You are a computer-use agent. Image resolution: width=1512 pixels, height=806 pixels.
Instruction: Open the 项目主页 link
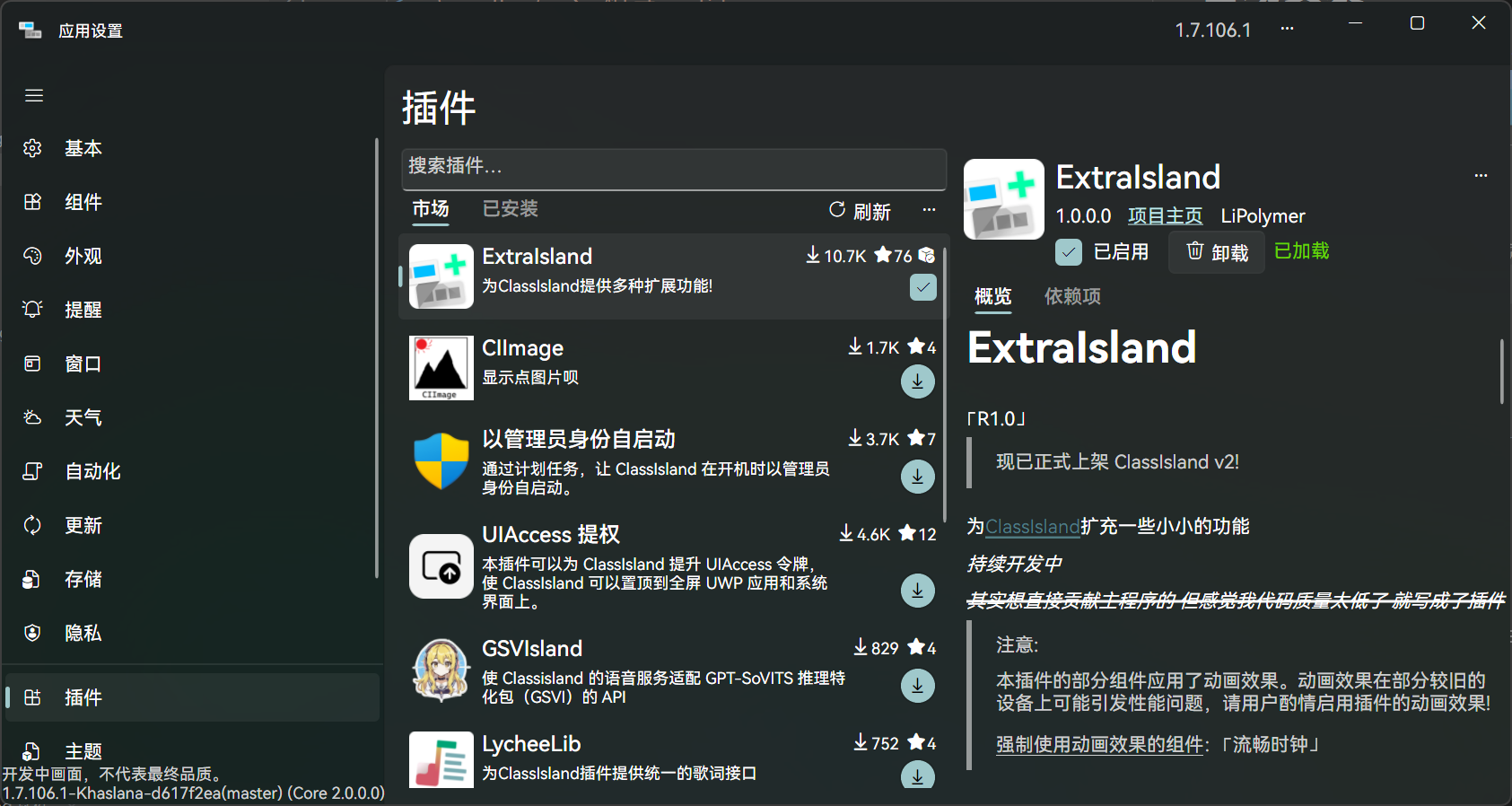[x=1165, y=216]
